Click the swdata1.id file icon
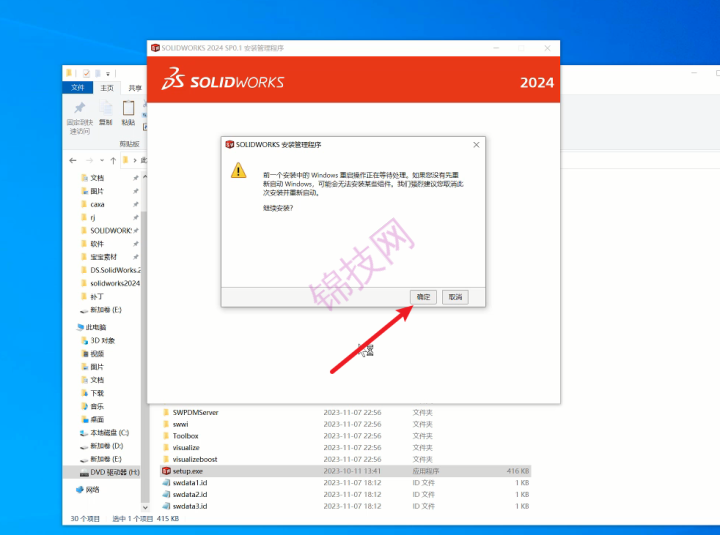The image size is (720, 535). click(166, 483)
